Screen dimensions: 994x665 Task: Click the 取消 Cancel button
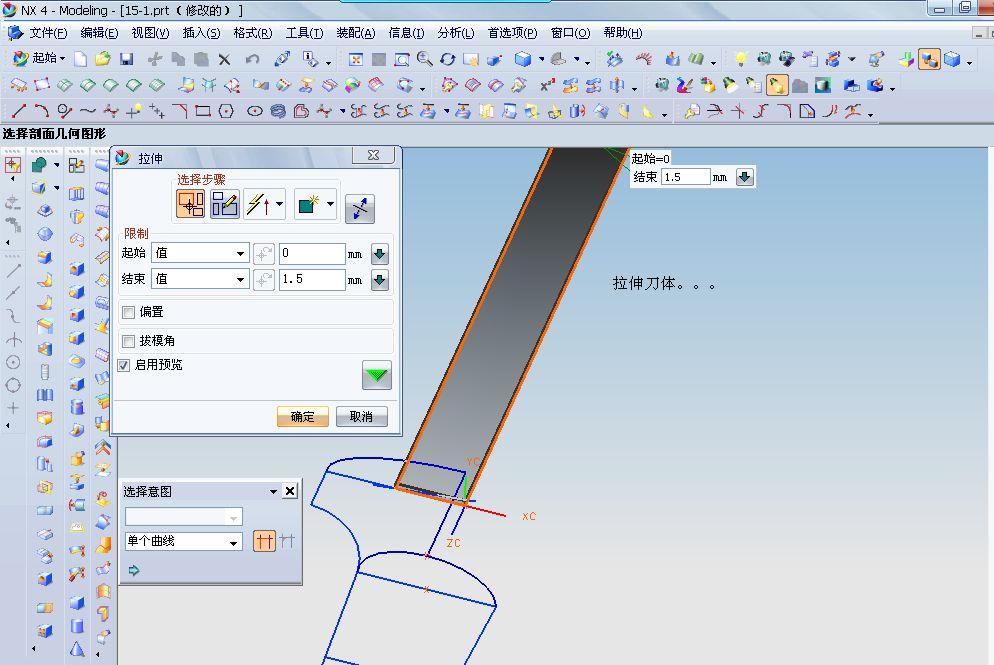[x=361, y=416]
